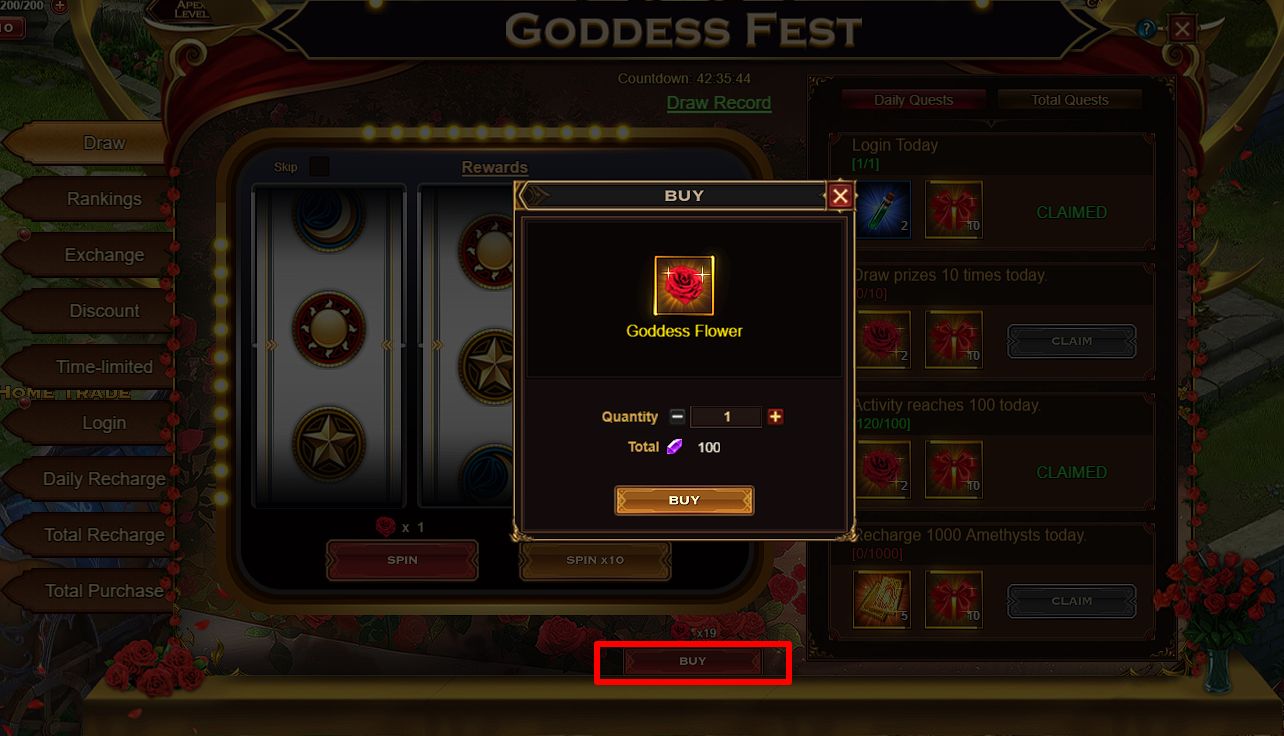1284x736 pixels.
Task: Click the gift box reward in Activity quest
Action: pyautogui.click(x=954, y=470)
